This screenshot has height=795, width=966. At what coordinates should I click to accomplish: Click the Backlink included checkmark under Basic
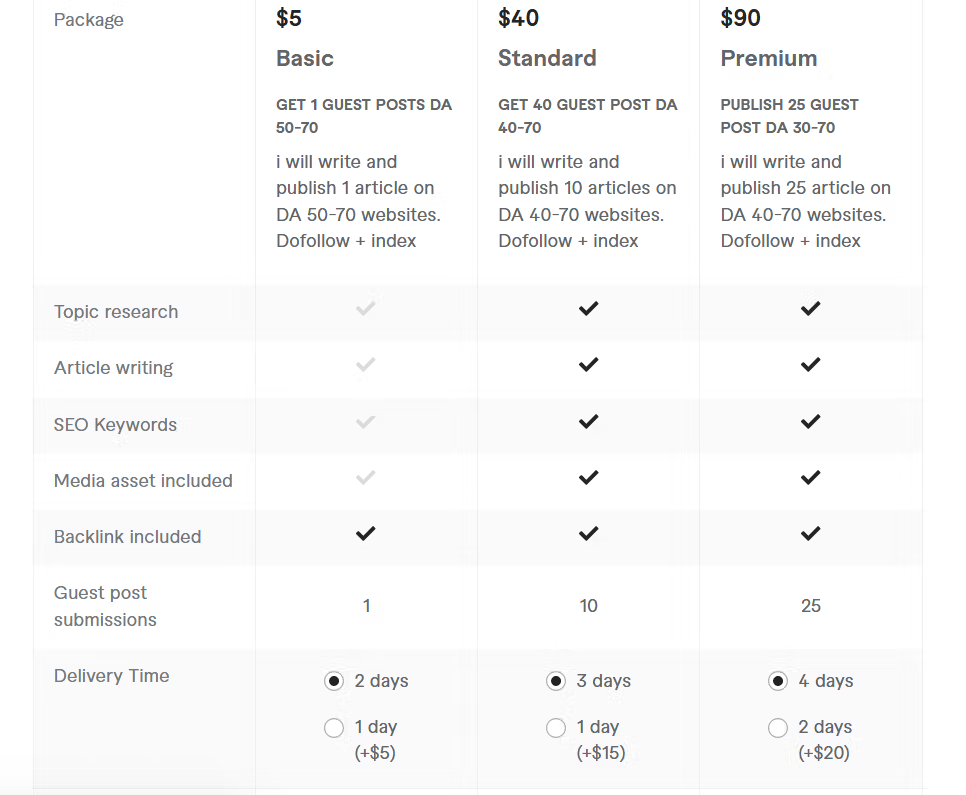[365, 534]
